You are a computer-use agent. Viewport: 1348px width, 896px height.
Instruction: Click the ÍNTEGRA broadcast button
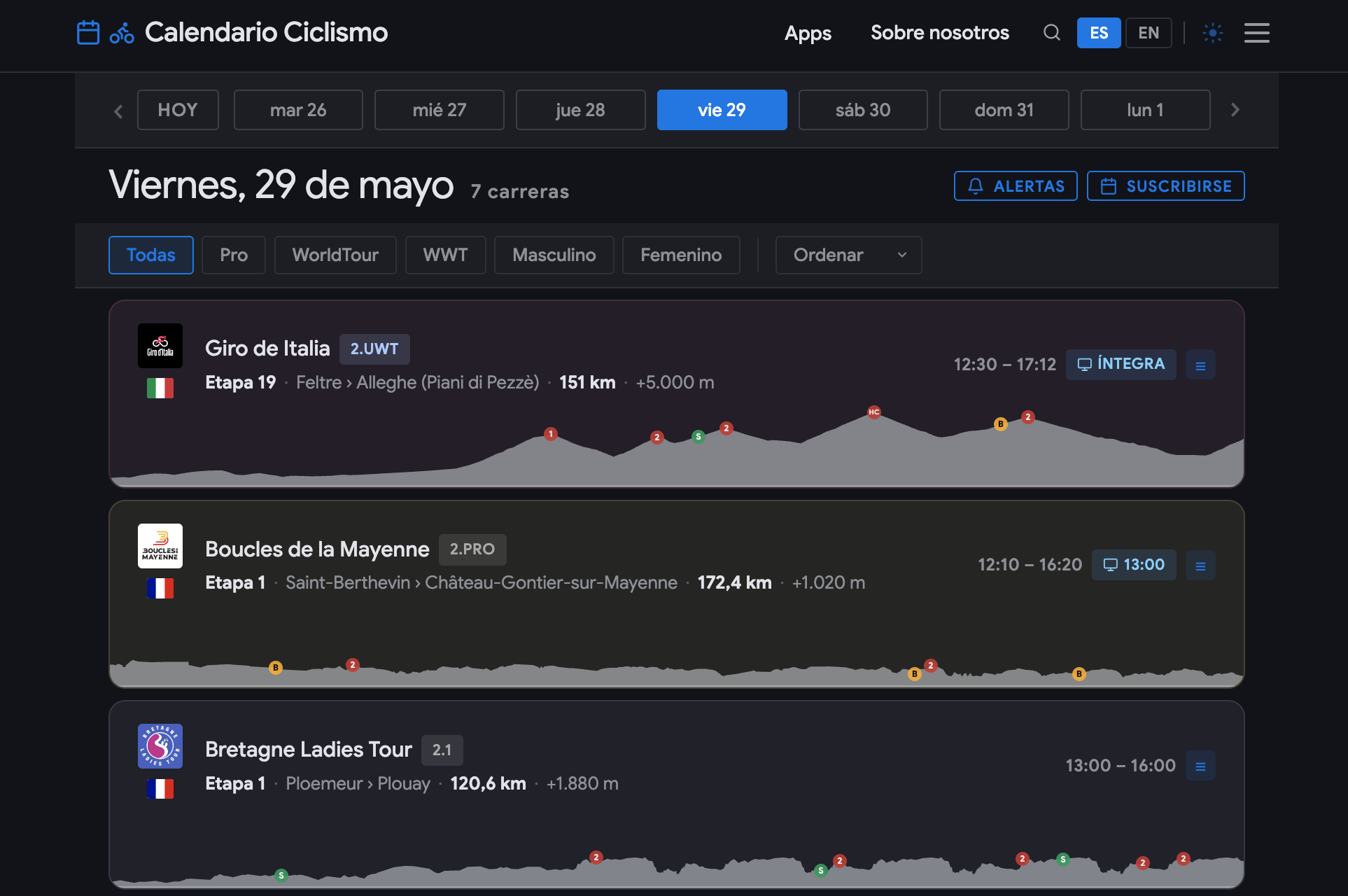(x=1121, y=364)
